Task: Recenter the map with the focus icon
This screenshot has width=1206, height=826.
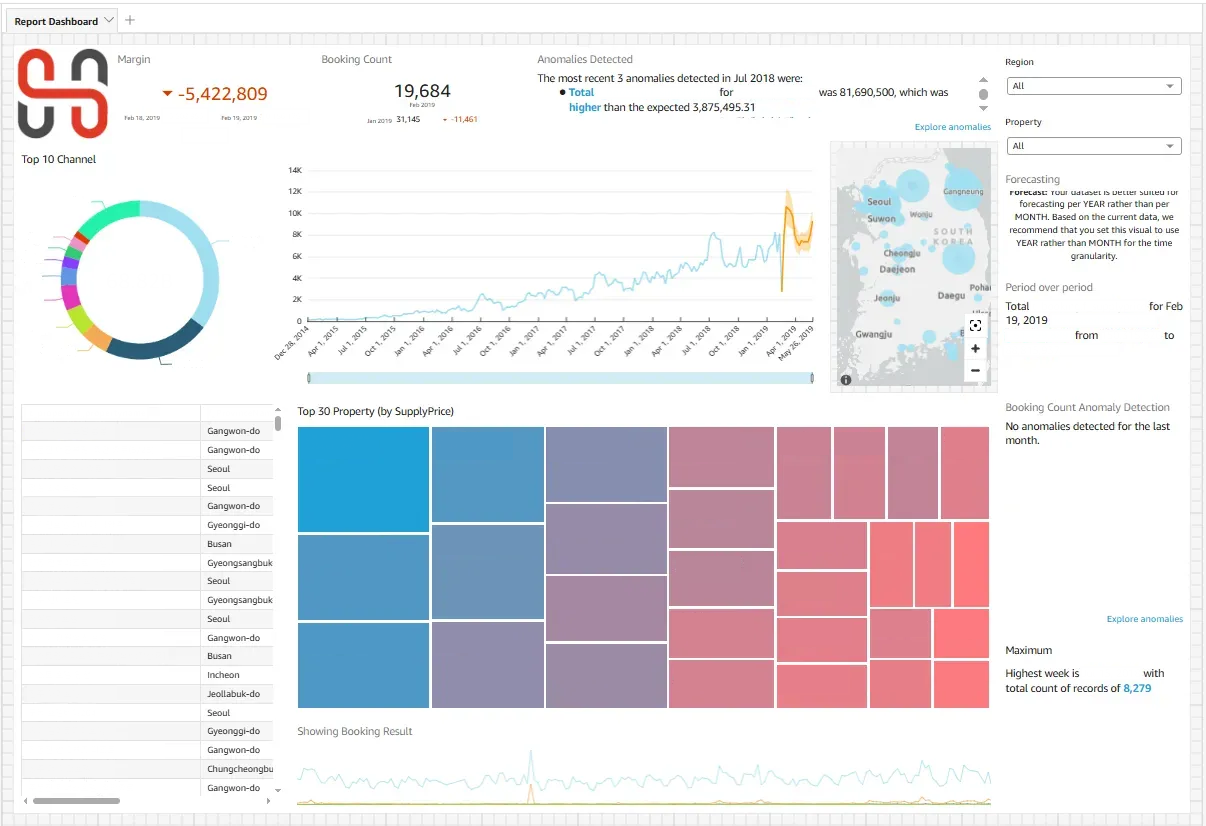Action: click(x=975, y=326)
